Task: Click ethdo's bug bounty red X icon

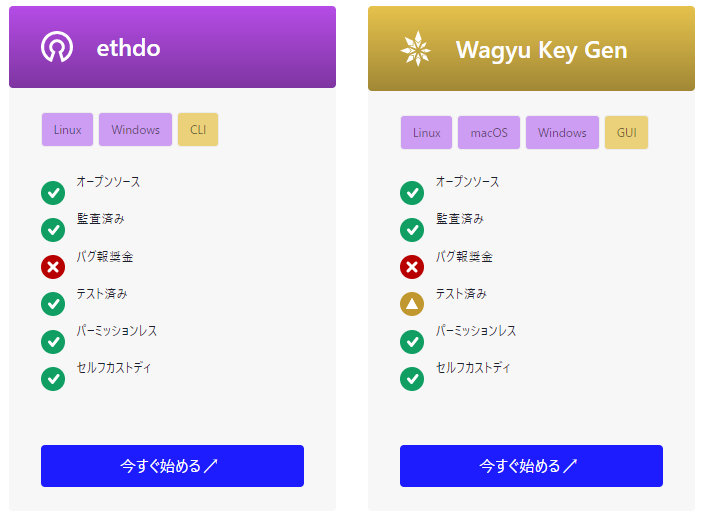Action: pos(53,267)
